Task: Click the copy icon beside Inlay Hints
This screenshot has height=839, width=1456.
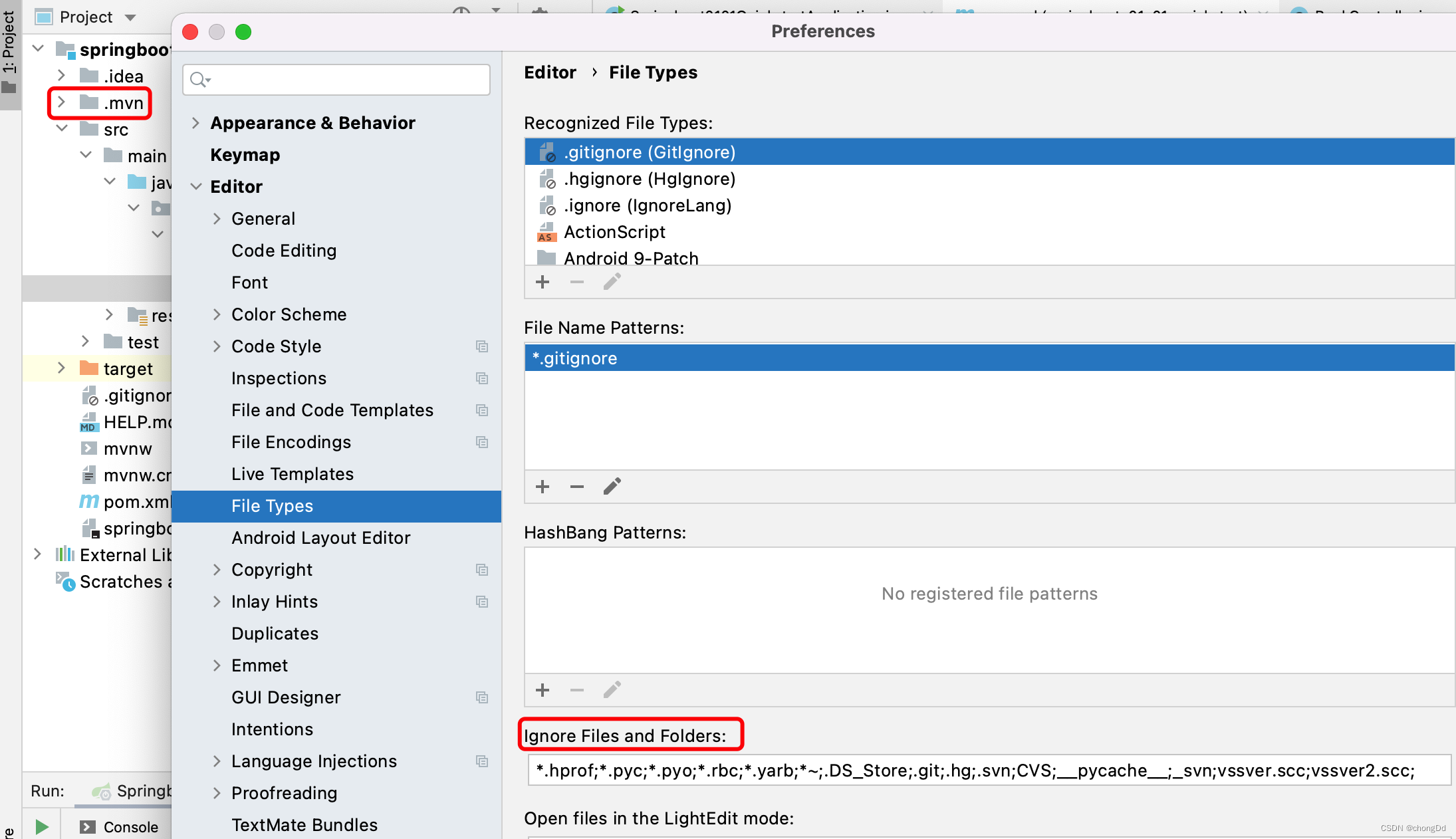Action: click(482, 602)
